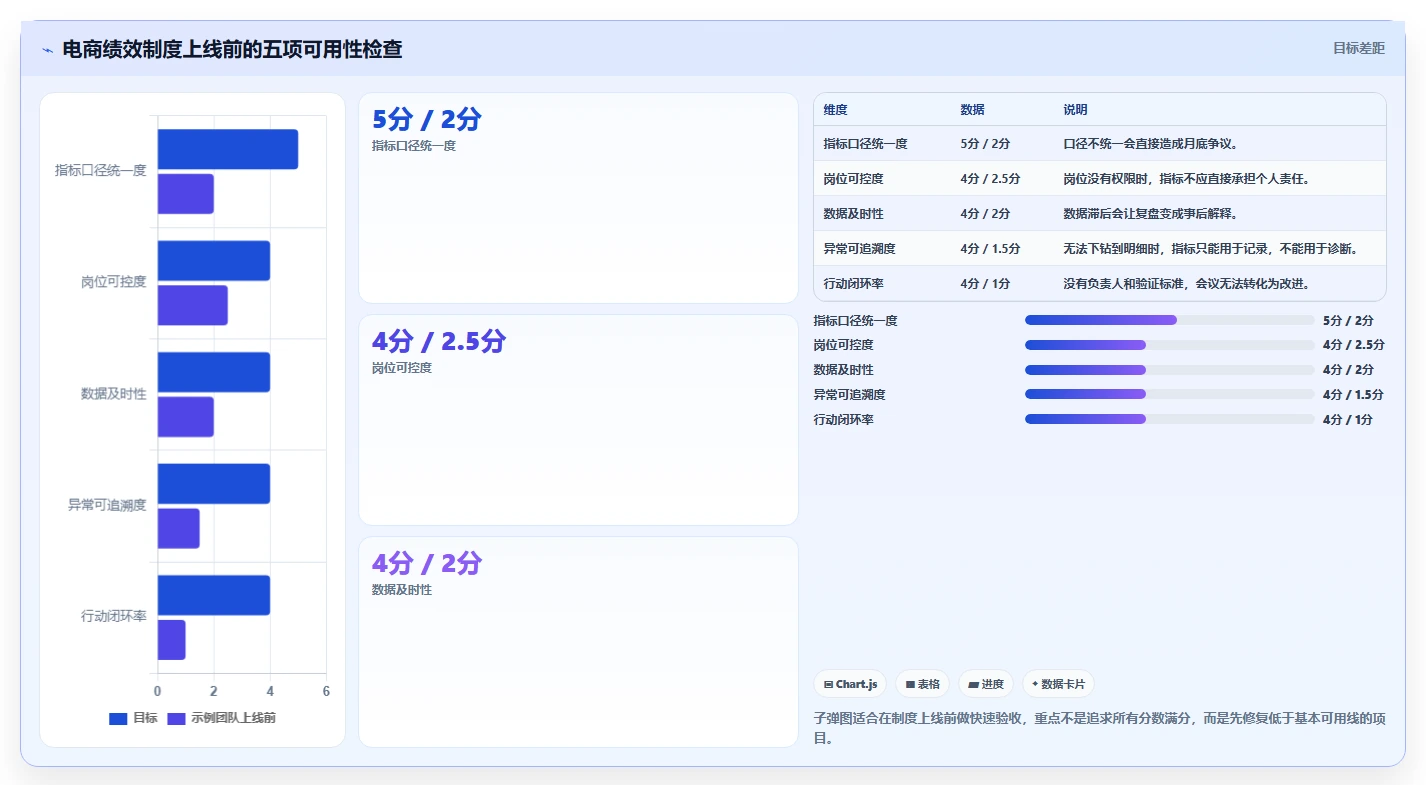
Task: Click the note 岗位没有权限时，指标不应直接承担个人责任。
Action: point(1186,179)
